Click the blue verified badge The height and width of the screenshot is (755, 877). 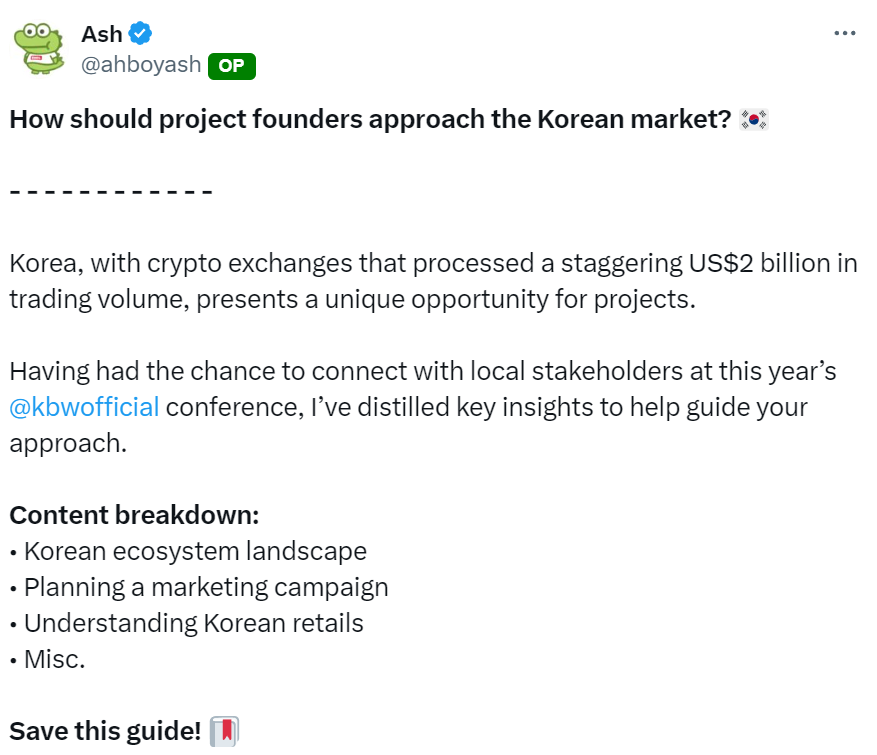tap(141, 34)
